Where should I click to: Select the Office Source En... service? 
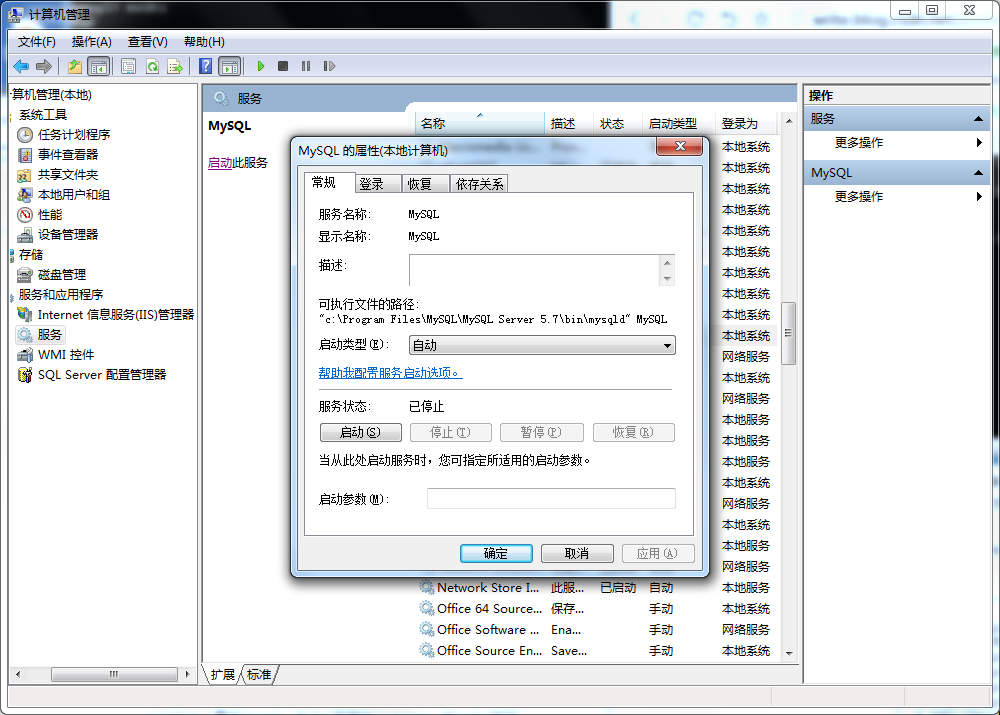tap(599, 651)
